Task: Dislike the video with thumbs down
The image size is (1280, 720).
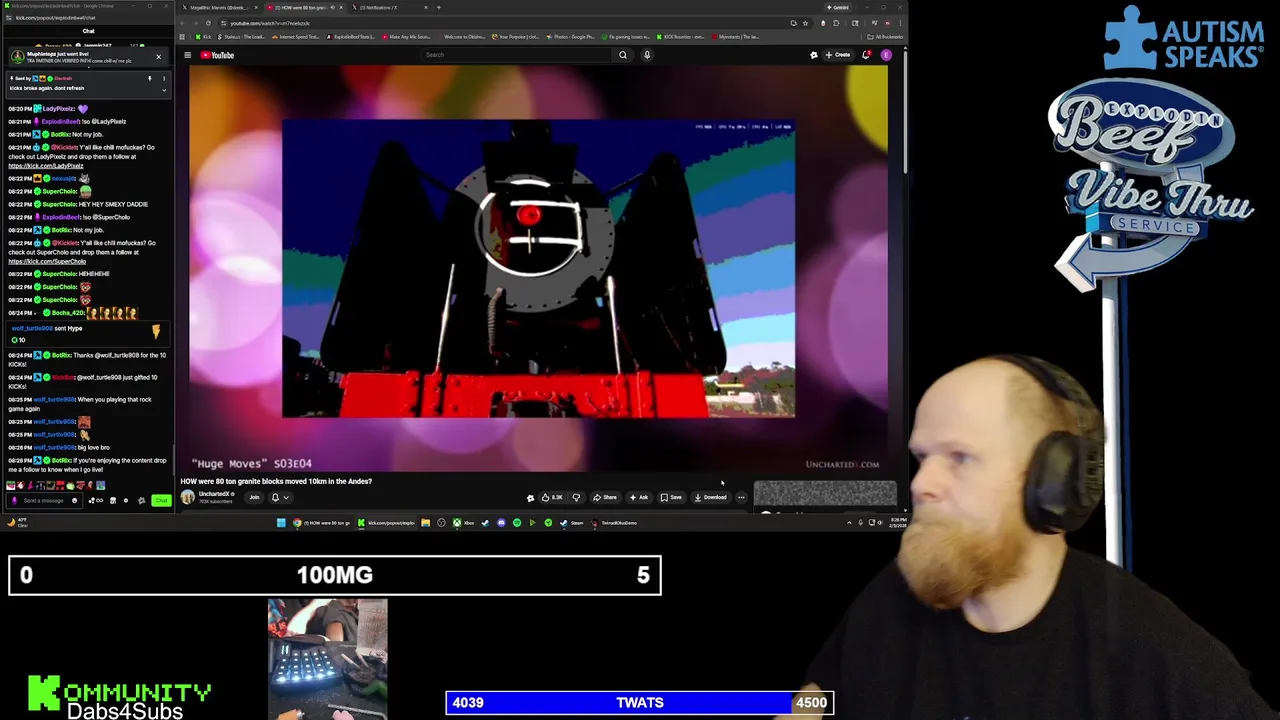Action: 576,497
